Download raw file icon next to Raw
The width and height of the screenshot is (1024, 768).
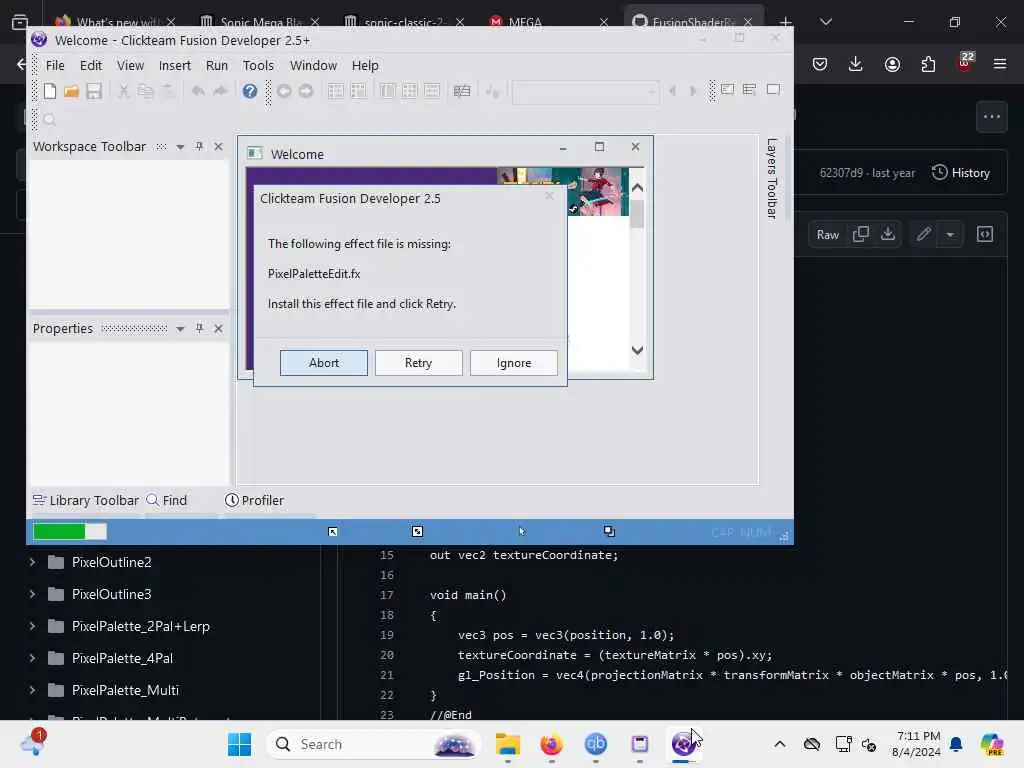(888, 234)
